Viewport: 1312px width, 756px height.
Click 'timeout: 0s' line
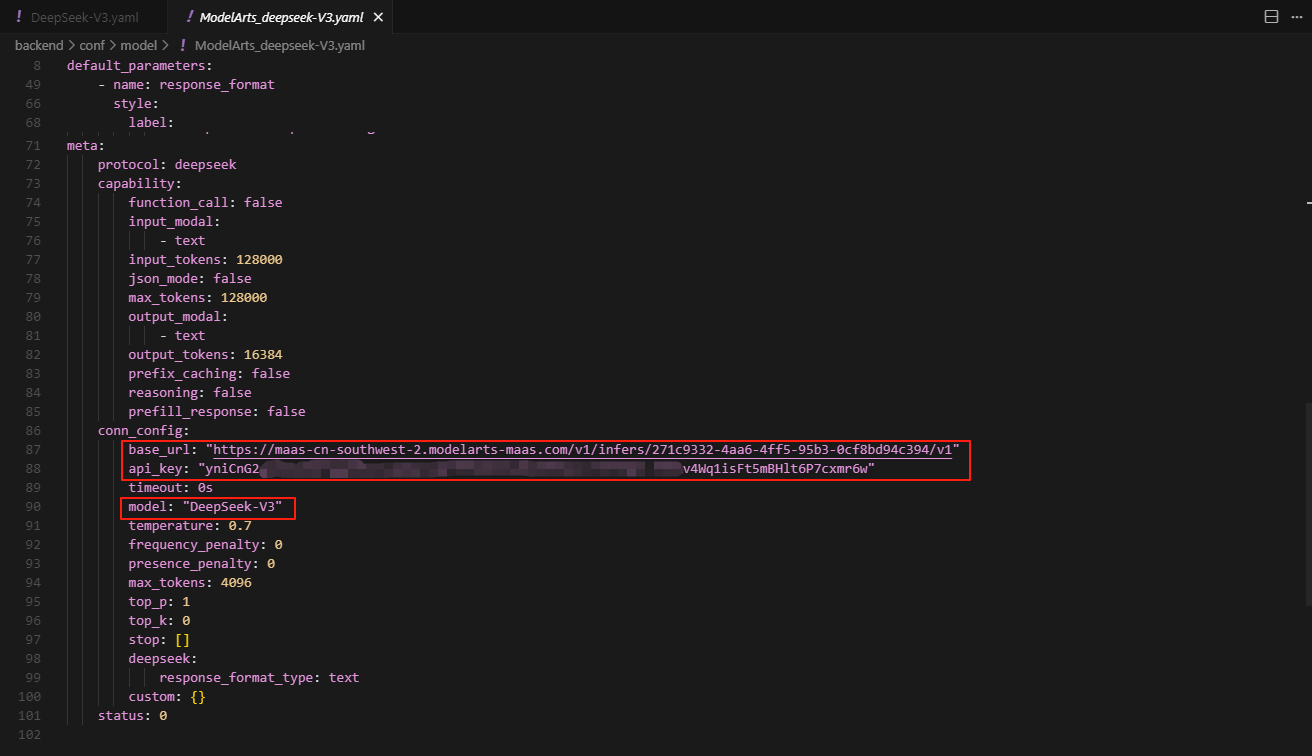tap(170, 487)
